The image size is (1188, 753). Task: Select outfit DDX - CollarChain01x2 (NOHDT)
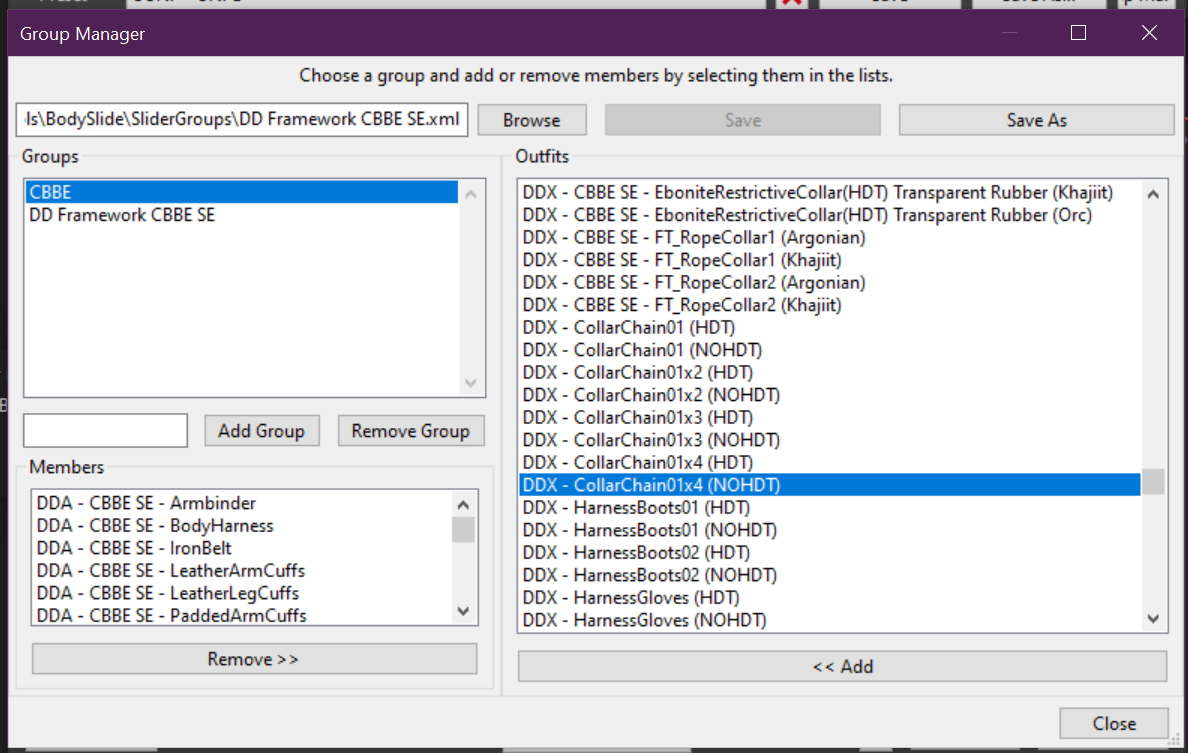tap(830, 395)
